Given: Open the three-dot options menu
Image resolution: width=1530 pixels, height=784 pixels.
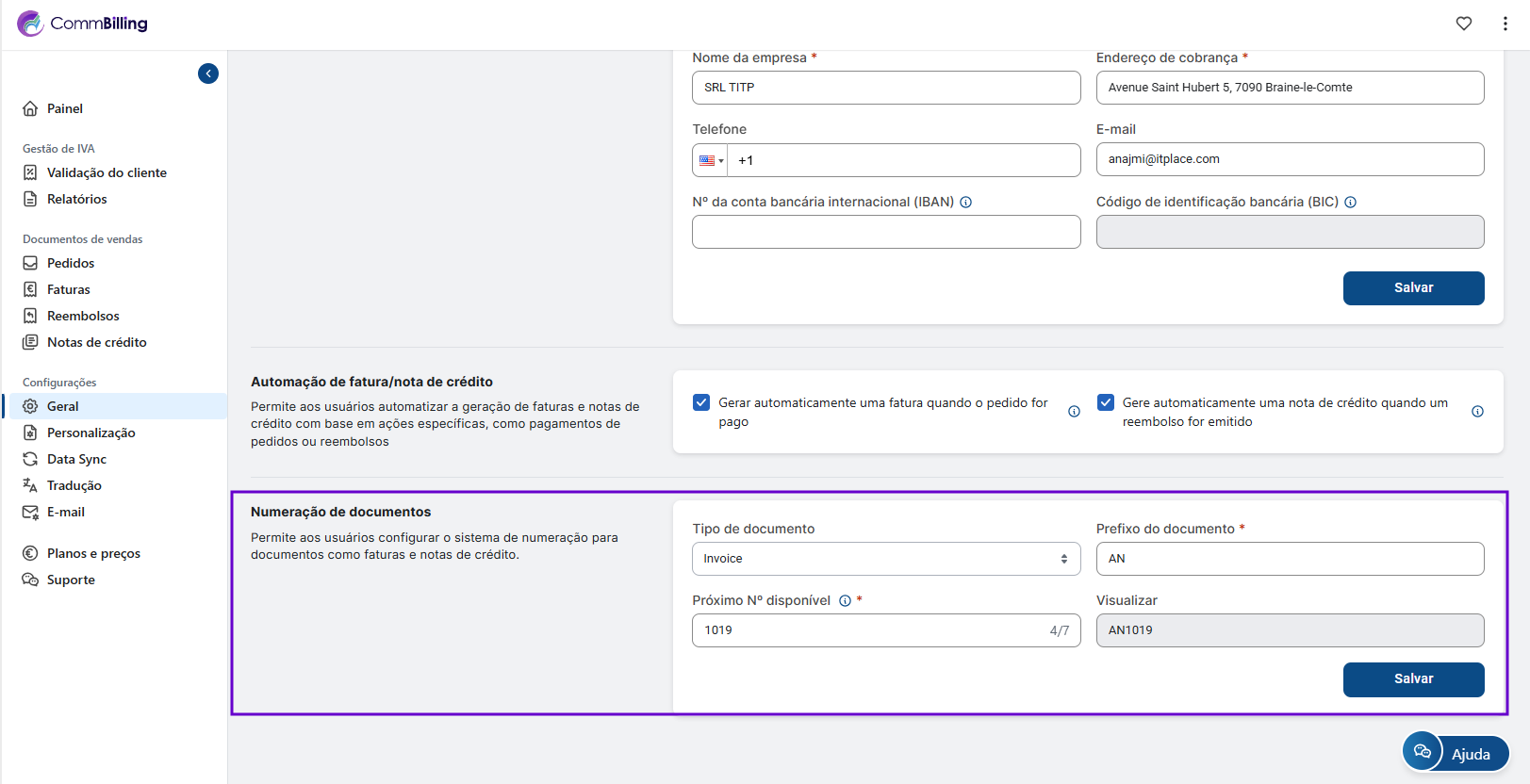Looking at the screenshot, I should 1505,24.
